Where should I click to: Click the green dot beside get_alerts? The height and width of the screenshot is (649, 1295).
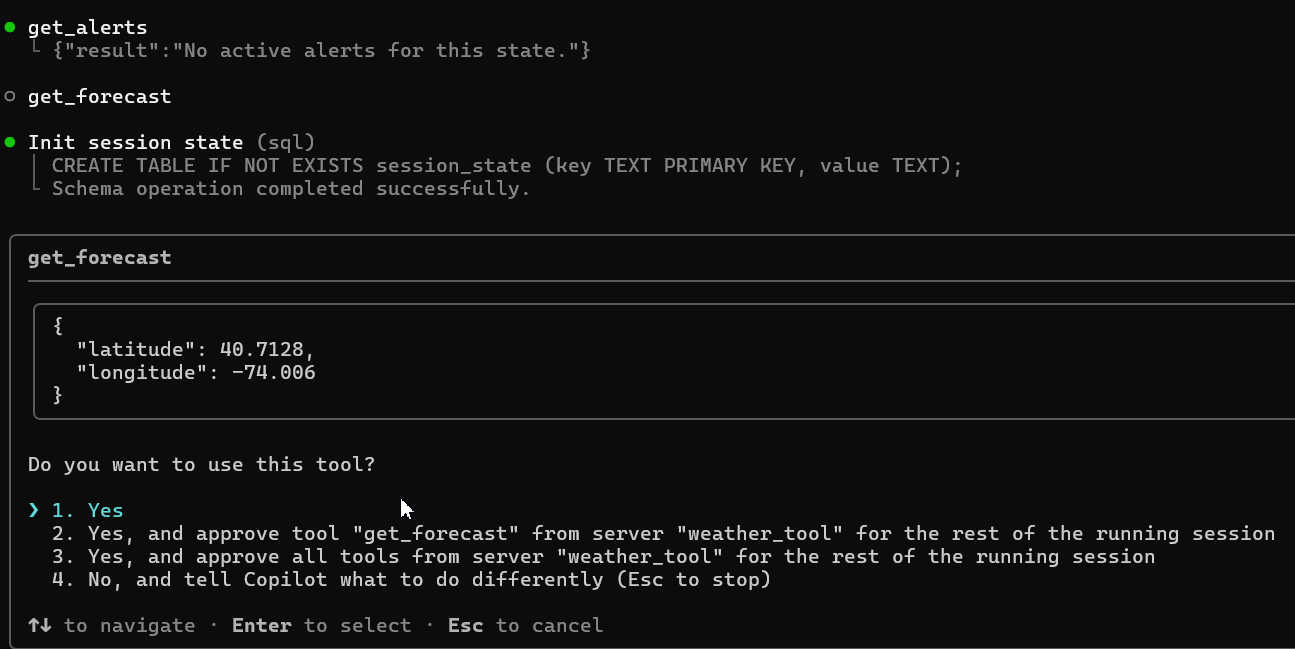coord(10,28)
